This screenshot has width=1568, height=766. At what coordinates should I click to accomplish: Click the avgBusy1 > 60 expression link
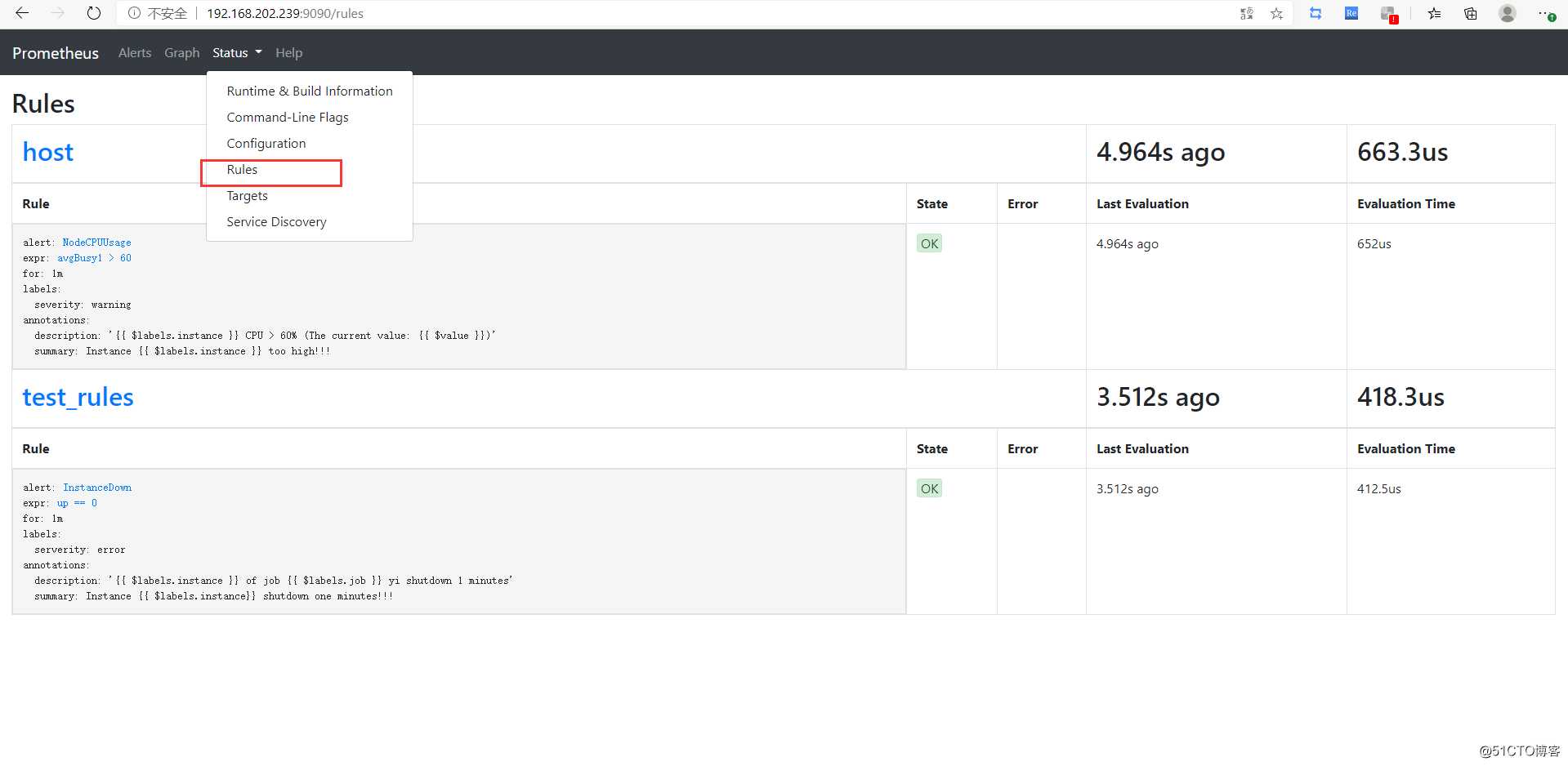point(94,258)
